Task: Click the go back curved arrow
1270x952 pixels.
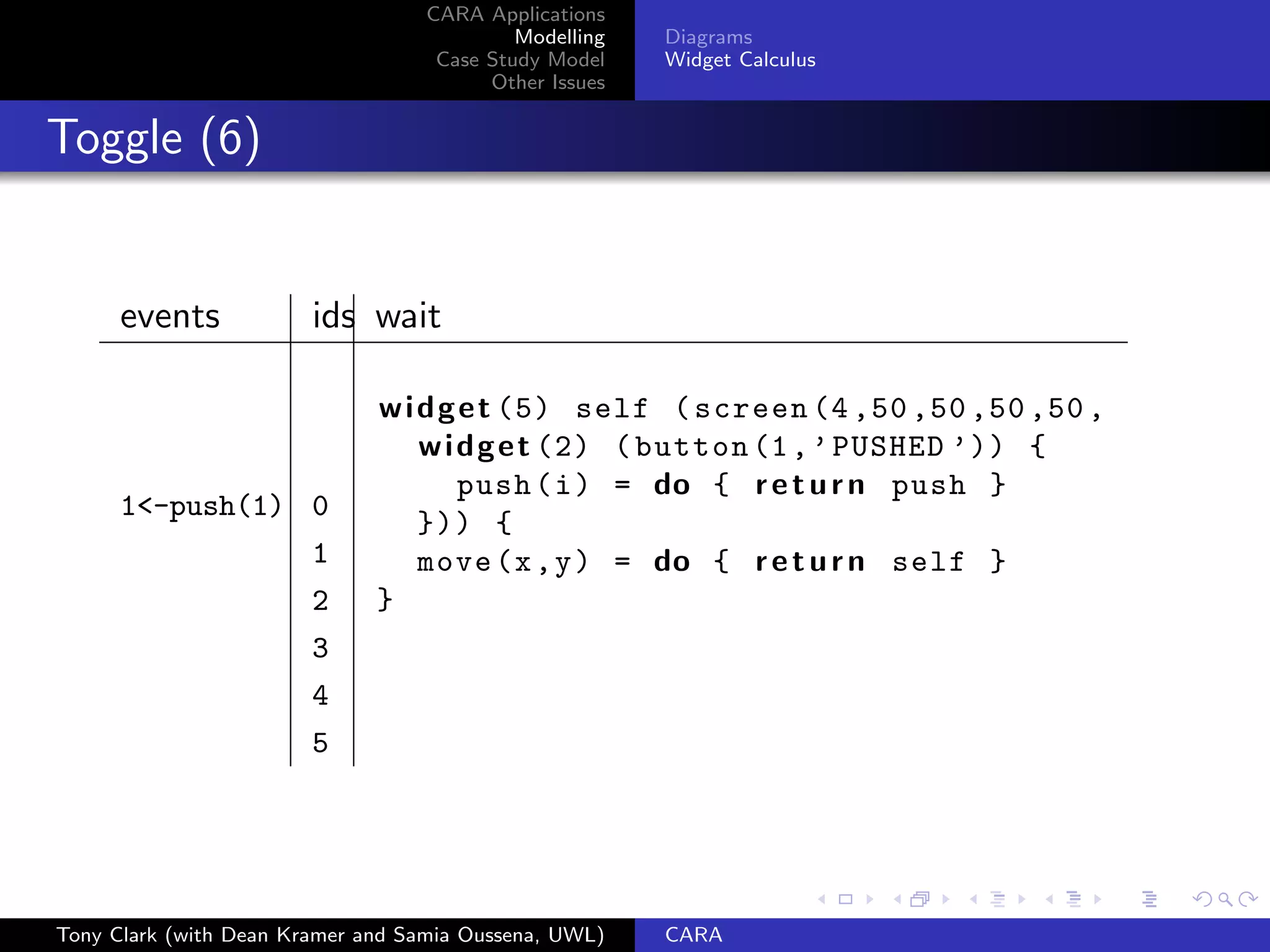Action: 1202,899
